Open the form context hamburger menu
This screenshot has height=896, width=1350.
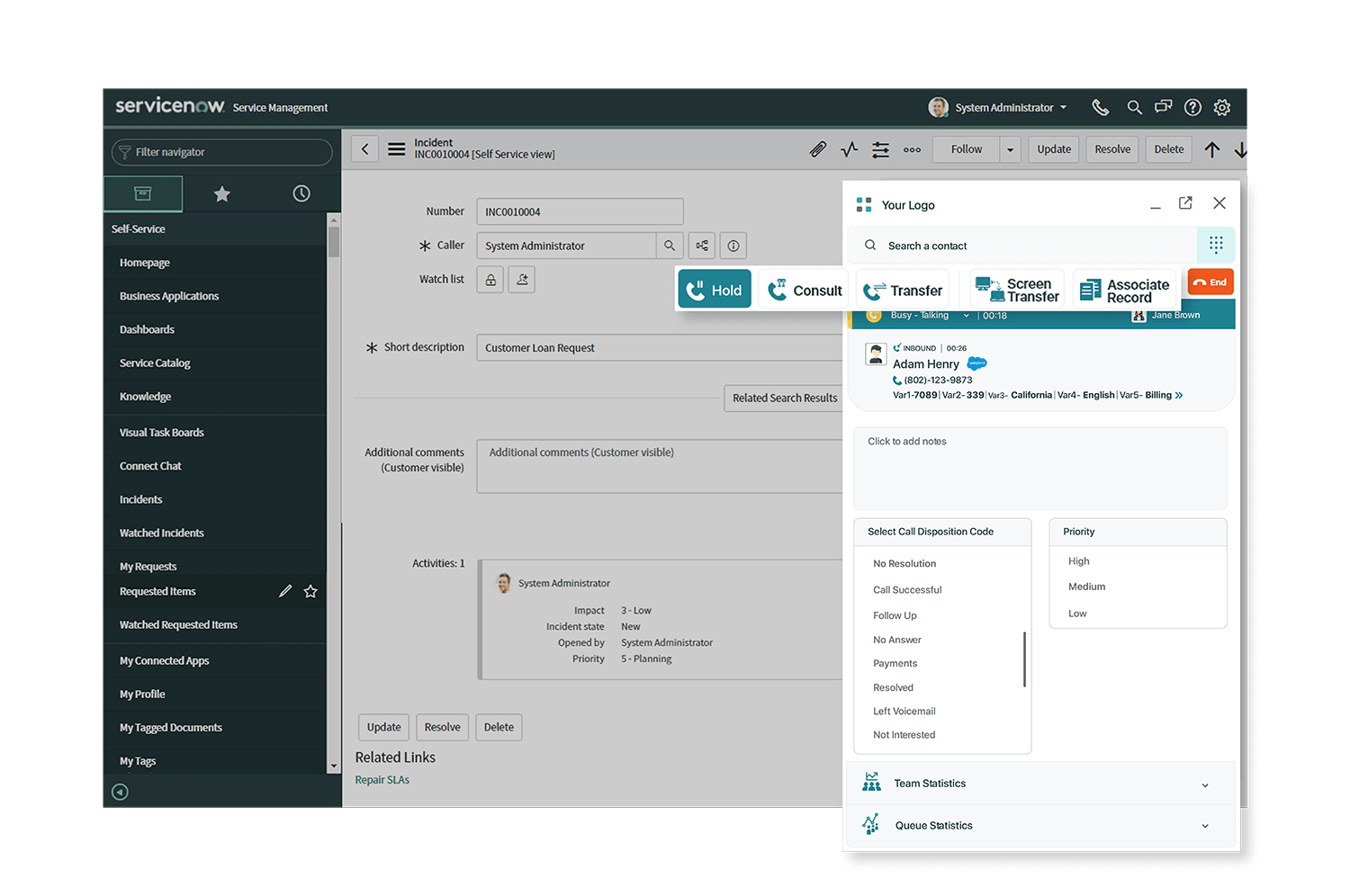396,149
